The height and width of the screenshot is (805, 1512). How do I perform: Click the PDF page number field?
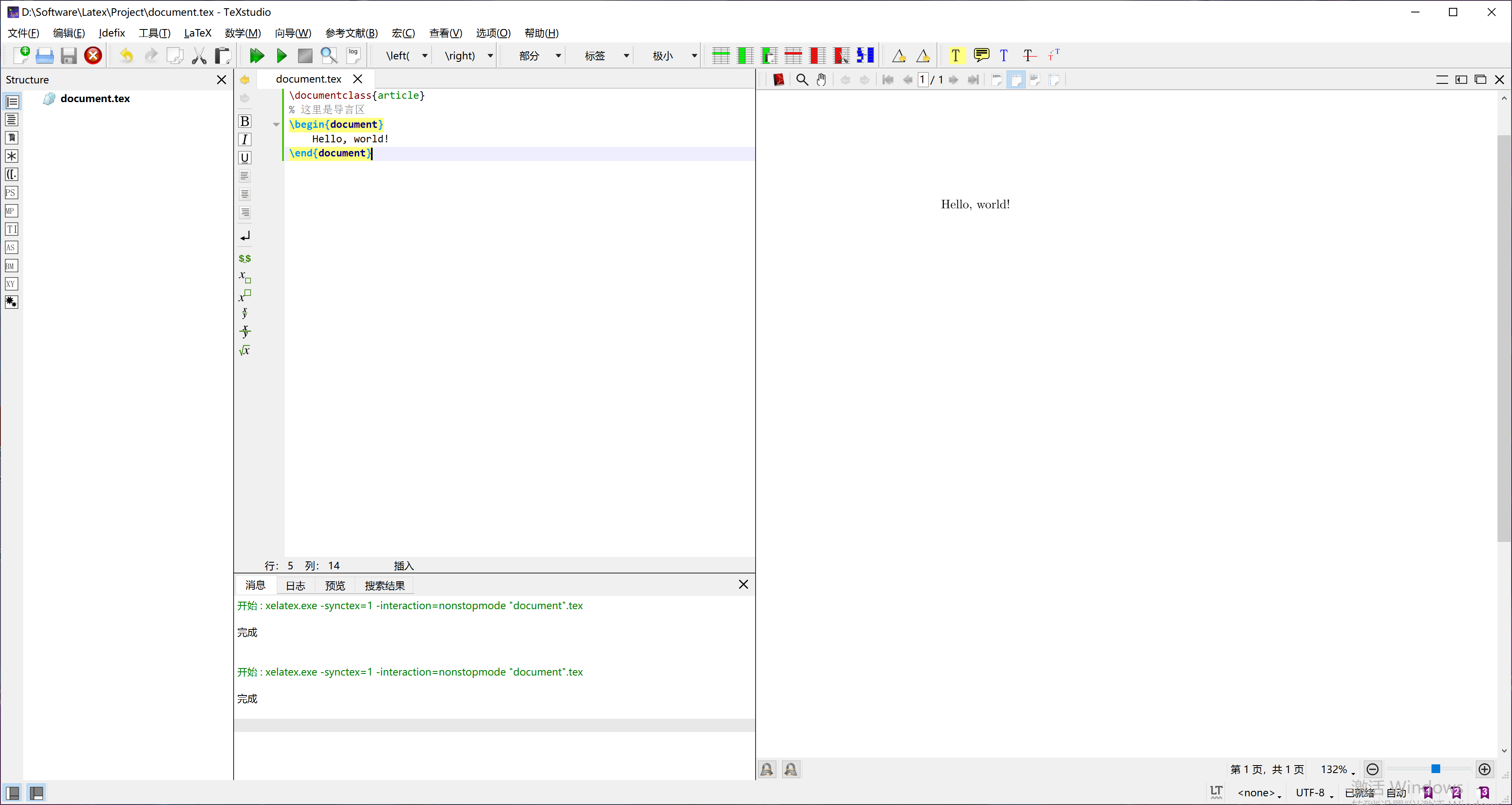click(923, 80)
